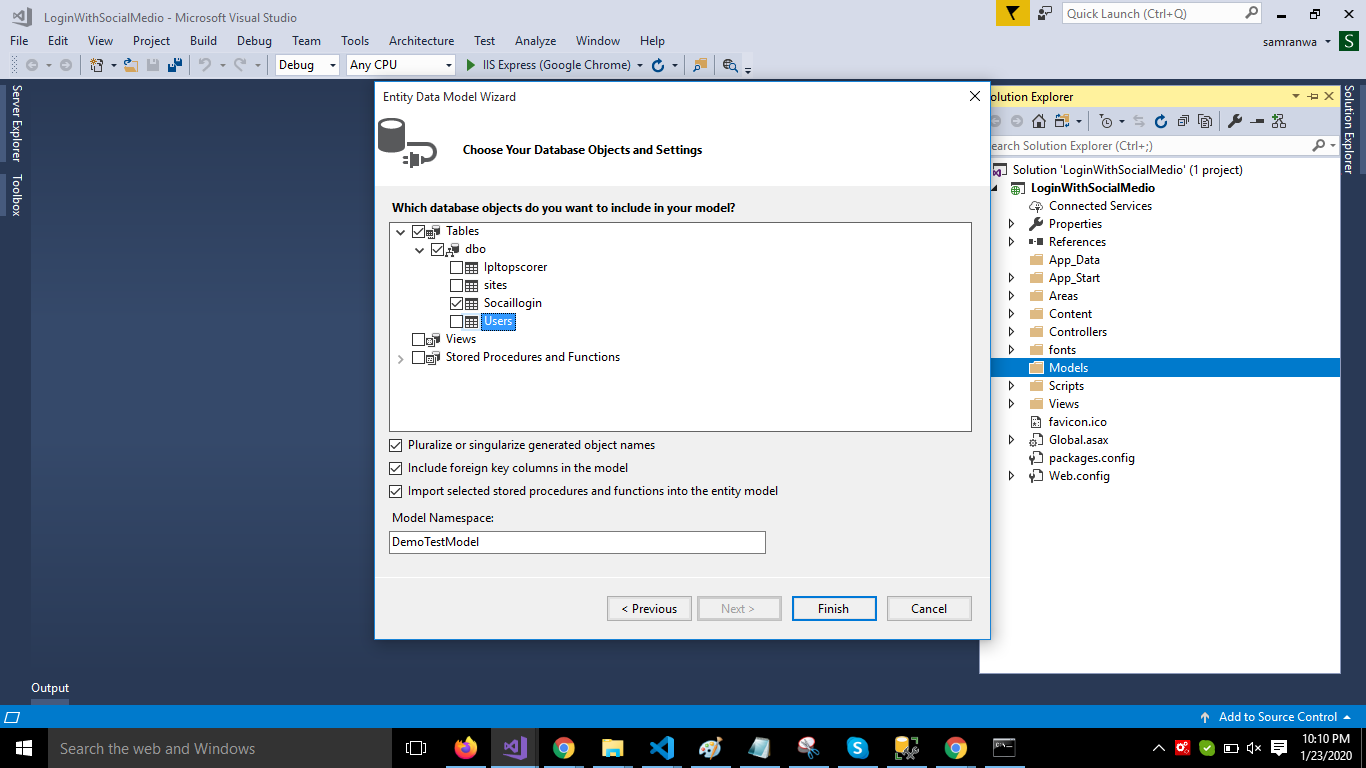Open the Any CPU platform dropdown
This screenshot has height=768, width=1366.
401,65
